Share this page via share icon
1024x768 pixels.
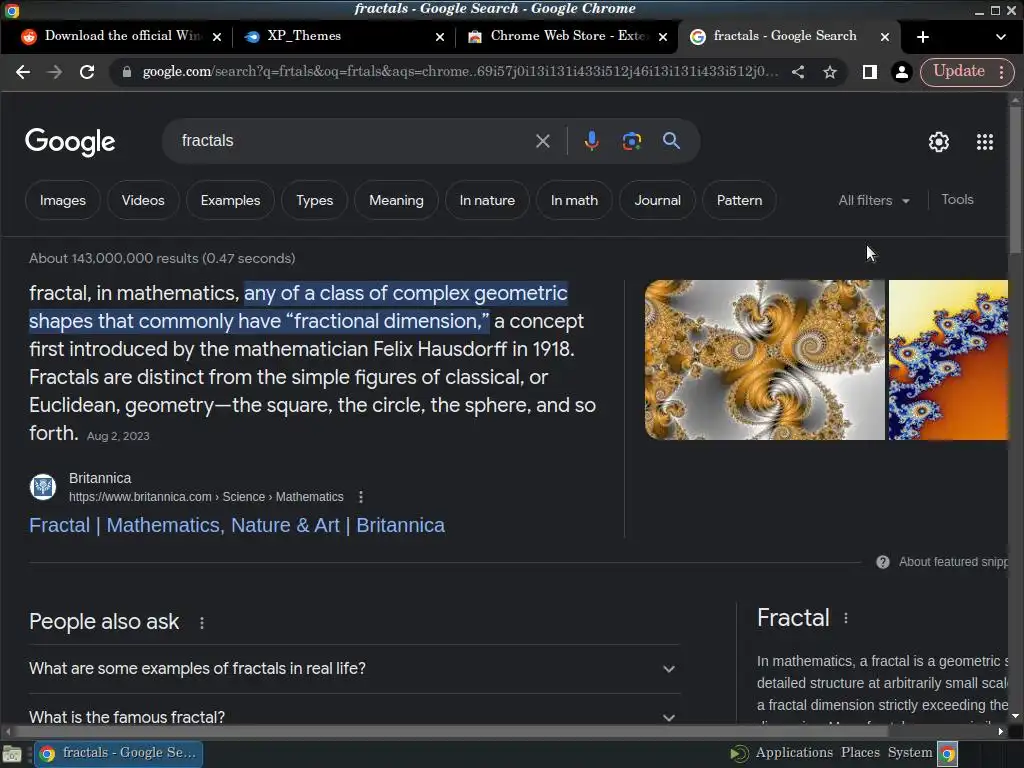pos(797,72)
